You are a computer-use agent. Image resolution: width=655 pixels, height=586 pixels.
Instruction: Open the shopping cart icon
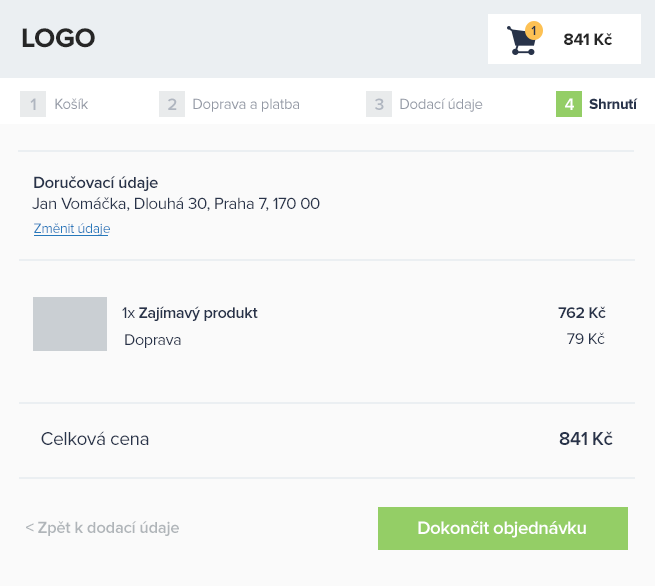coord(521,42)
